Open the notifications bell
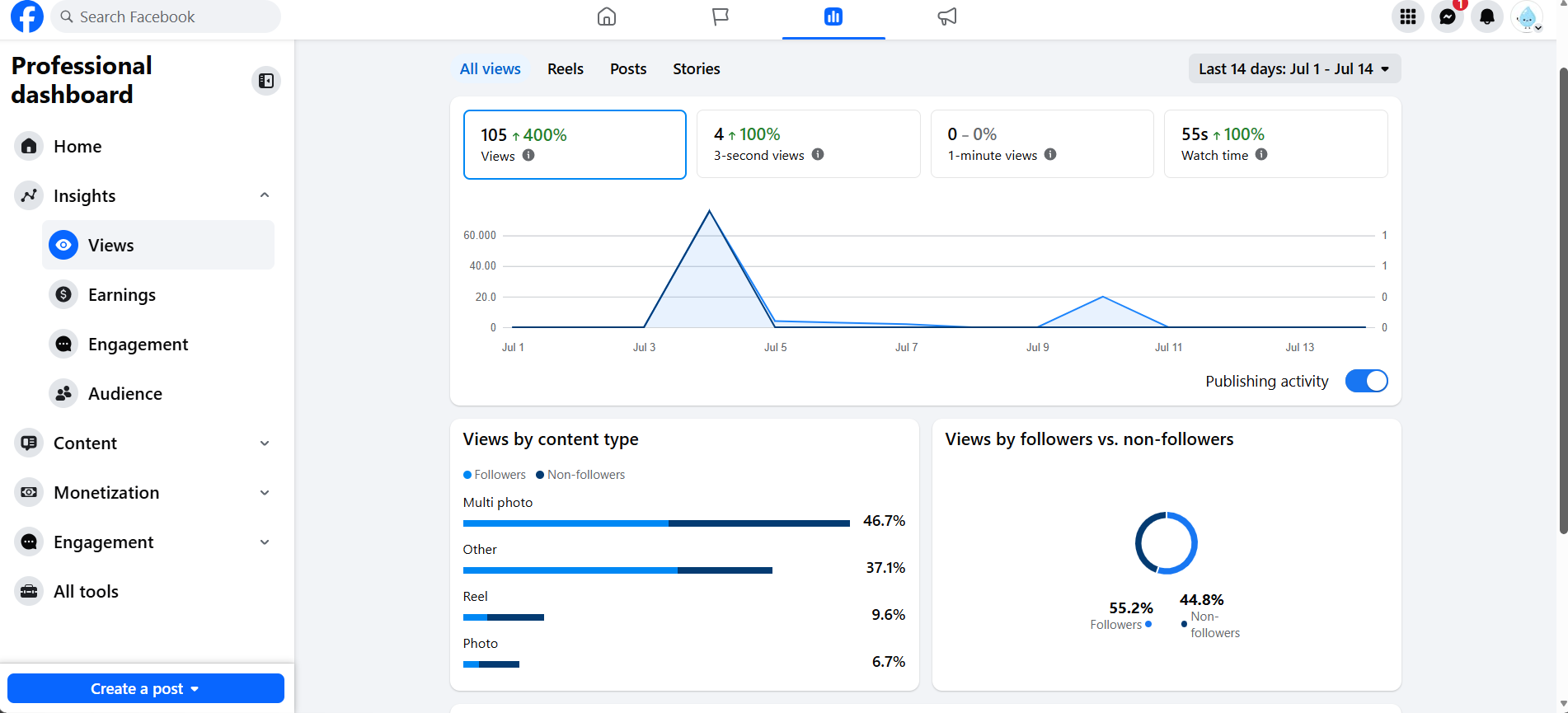Image resolution: width=1568 pixels, height=713 pixels. pos(1487,16)
